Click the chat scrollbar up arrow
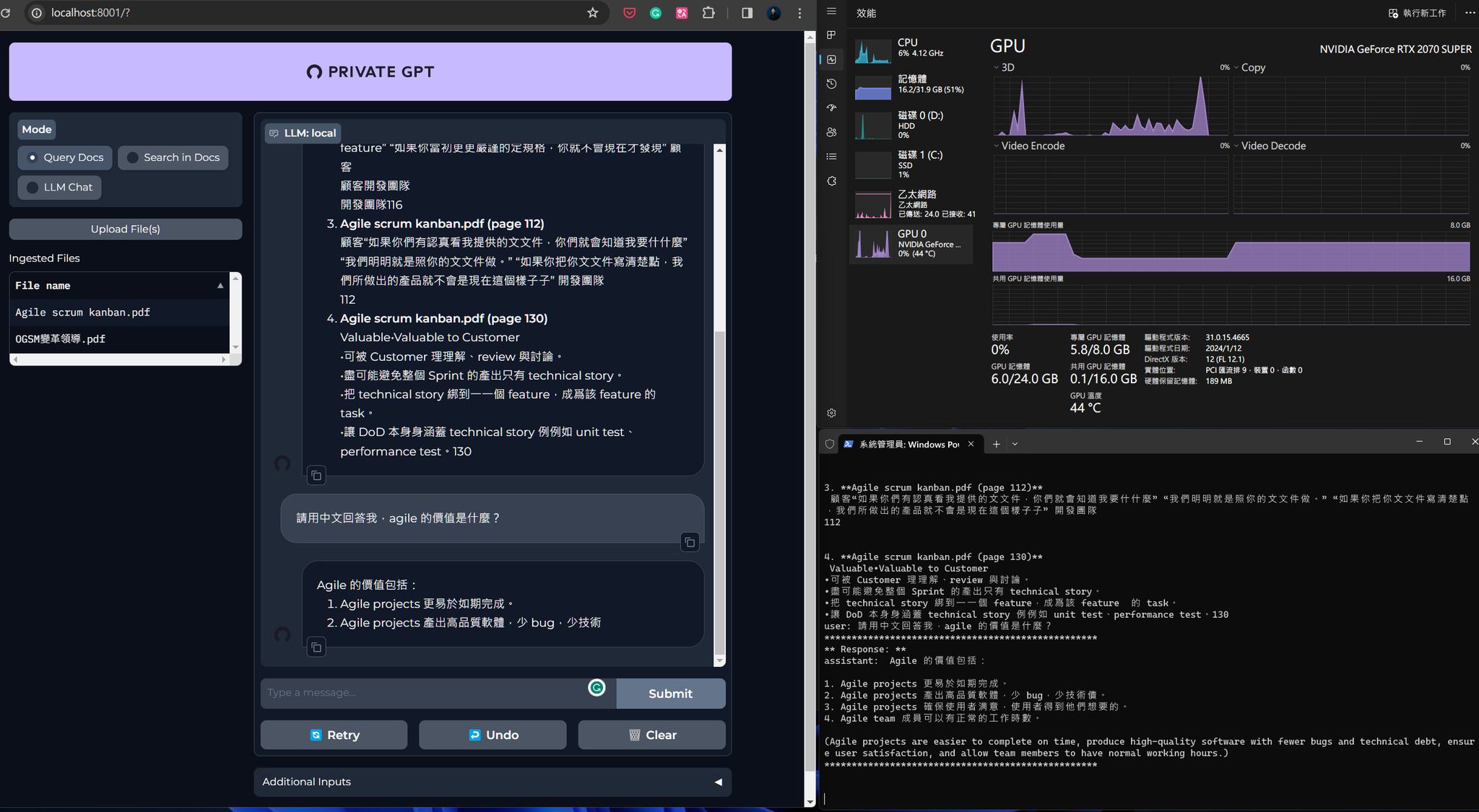This screenshot has height=812, width=1479. click(719, 149)
